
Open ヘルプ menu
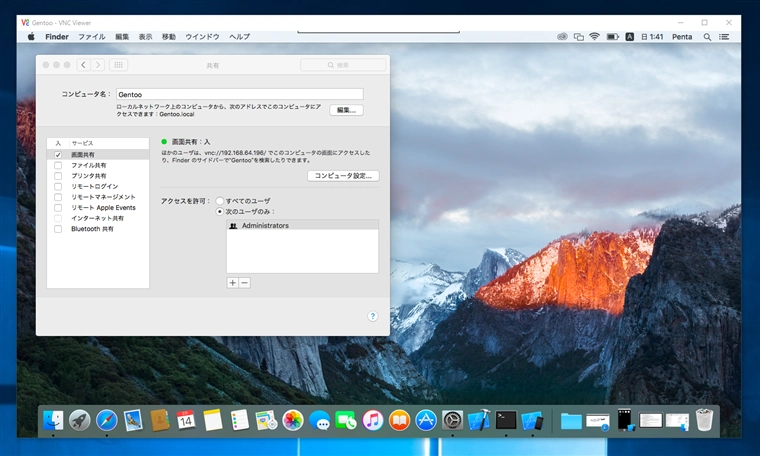[x=239, y=36]
